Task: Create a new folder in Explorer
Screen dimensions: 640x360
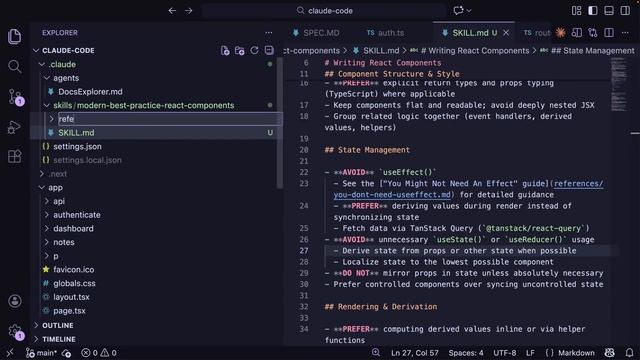Action: [240, 51]
